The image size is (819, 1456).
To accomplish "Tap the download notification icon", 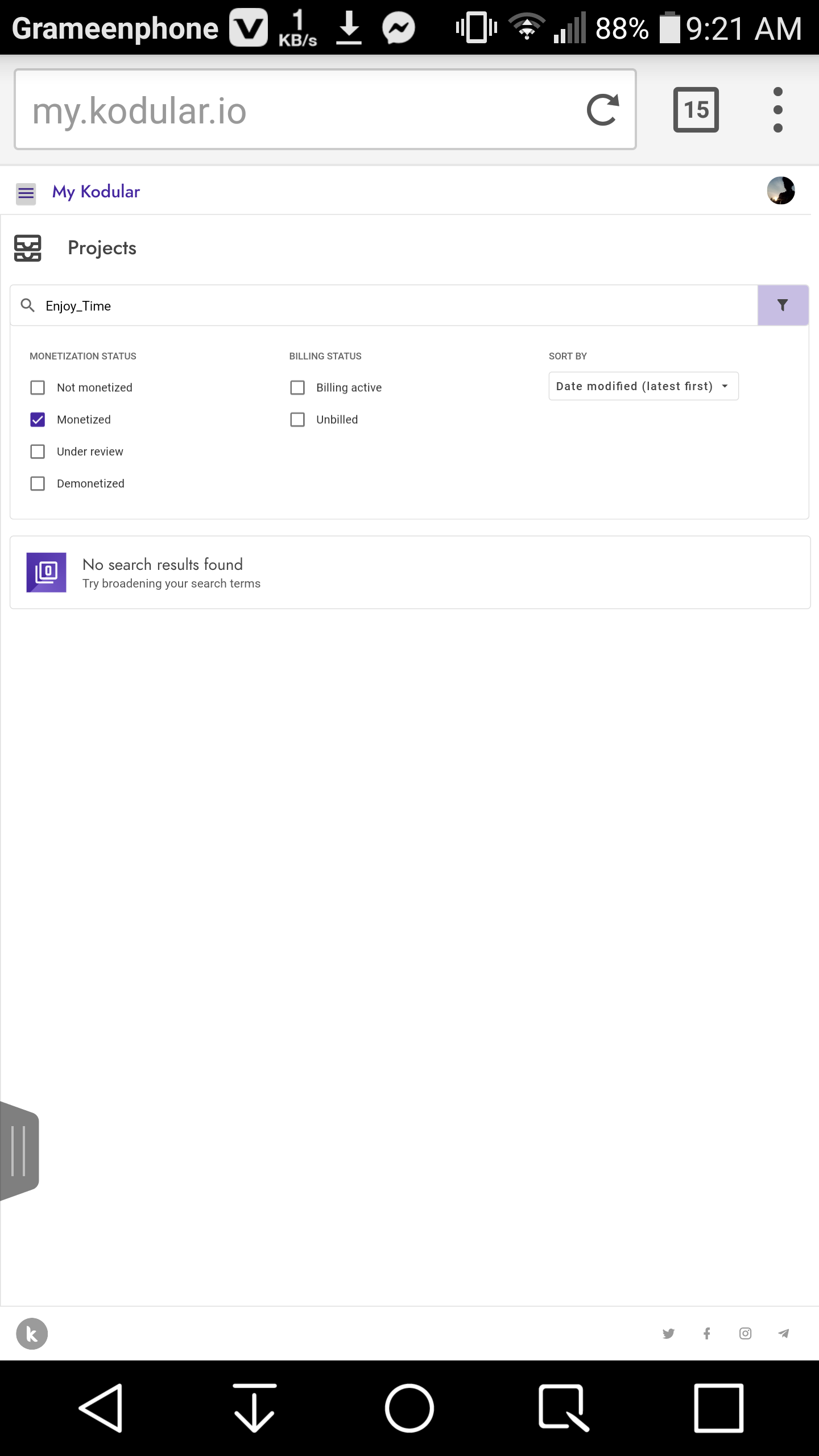I will 349,28.
